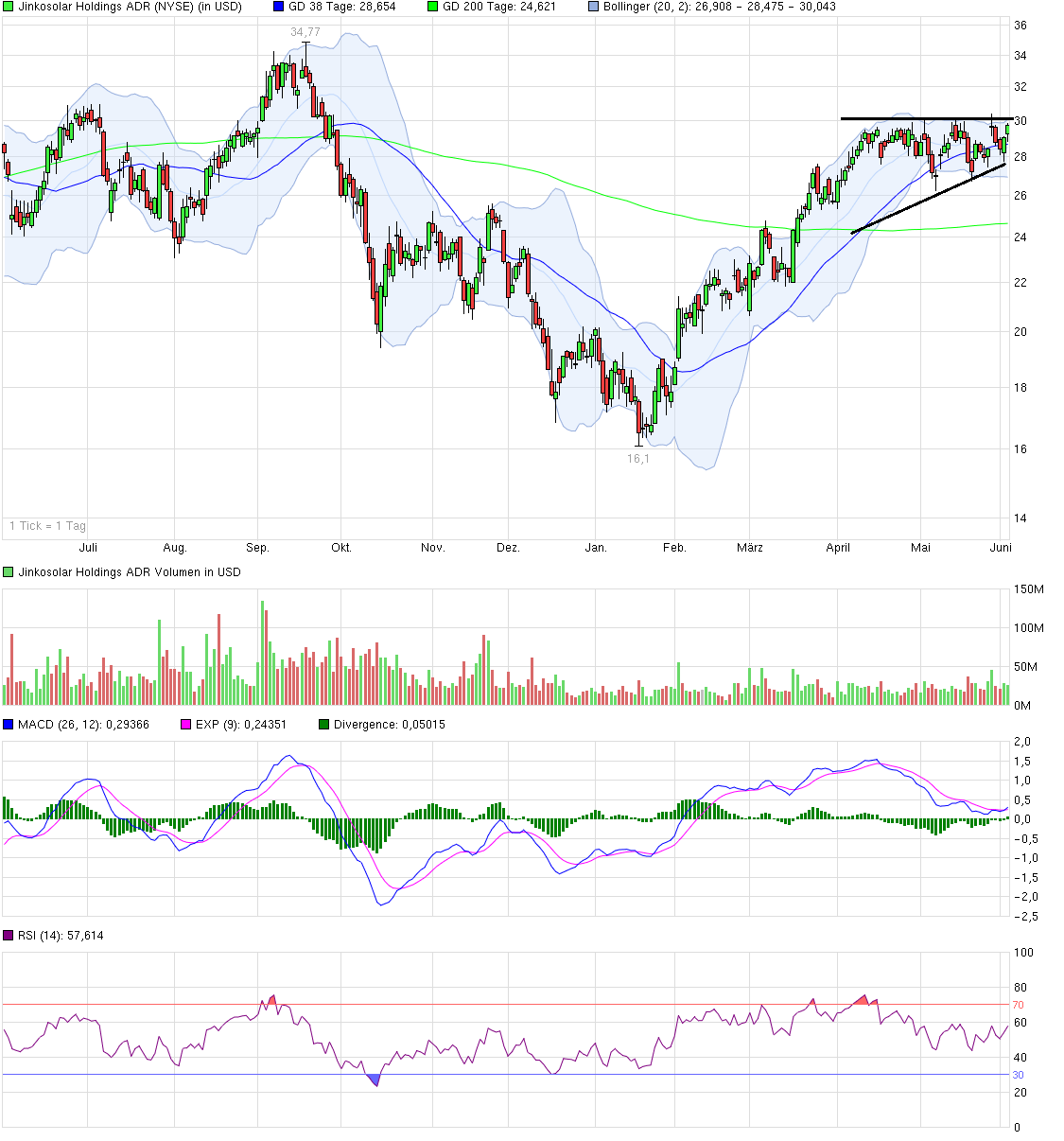Click the 'Aug.' month axis label
This screenshot has height=1141, width=1064.
click(x=175, y=548)
